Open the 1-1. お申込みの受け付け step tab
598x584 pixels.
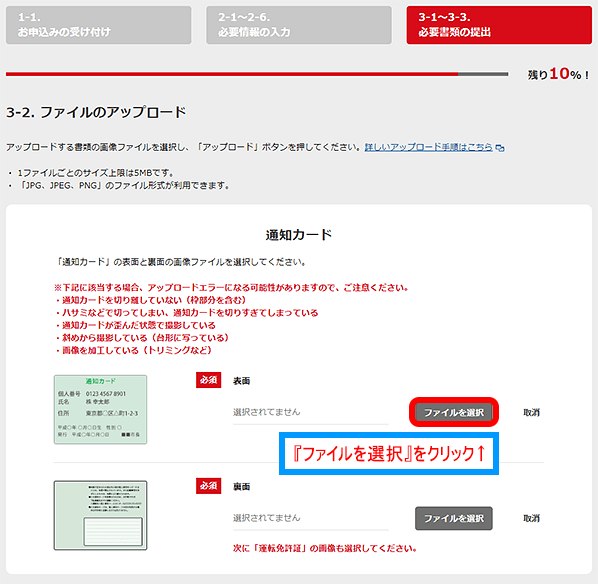[98, 25]
